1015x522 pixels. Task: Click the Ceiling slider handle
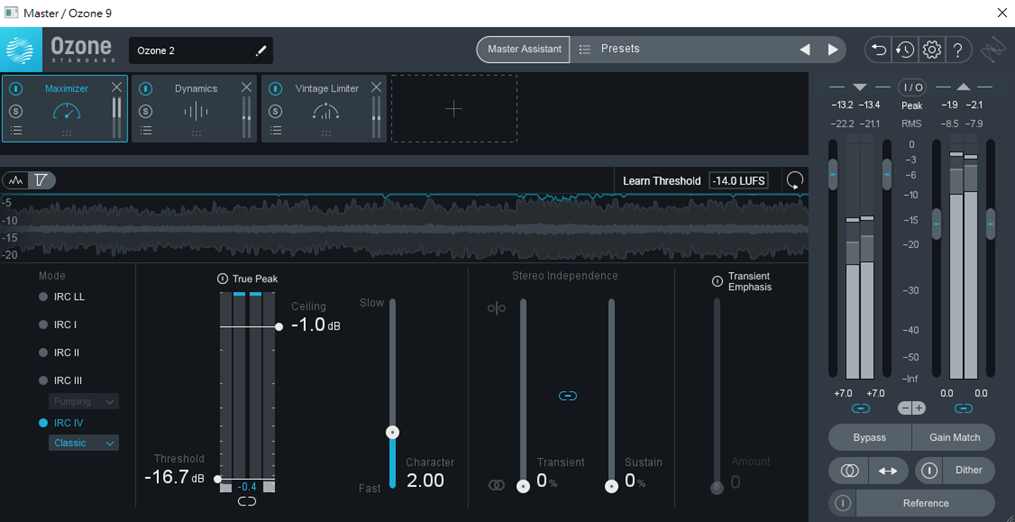279,326
